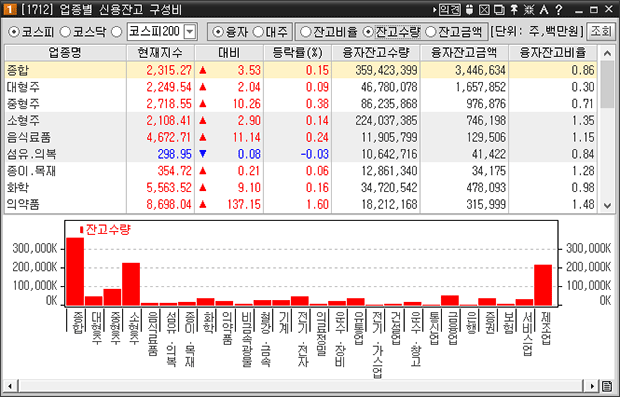The image size is (620, 397).
Task: Click the duplicate window icon
Action: [x=499, y=9]
